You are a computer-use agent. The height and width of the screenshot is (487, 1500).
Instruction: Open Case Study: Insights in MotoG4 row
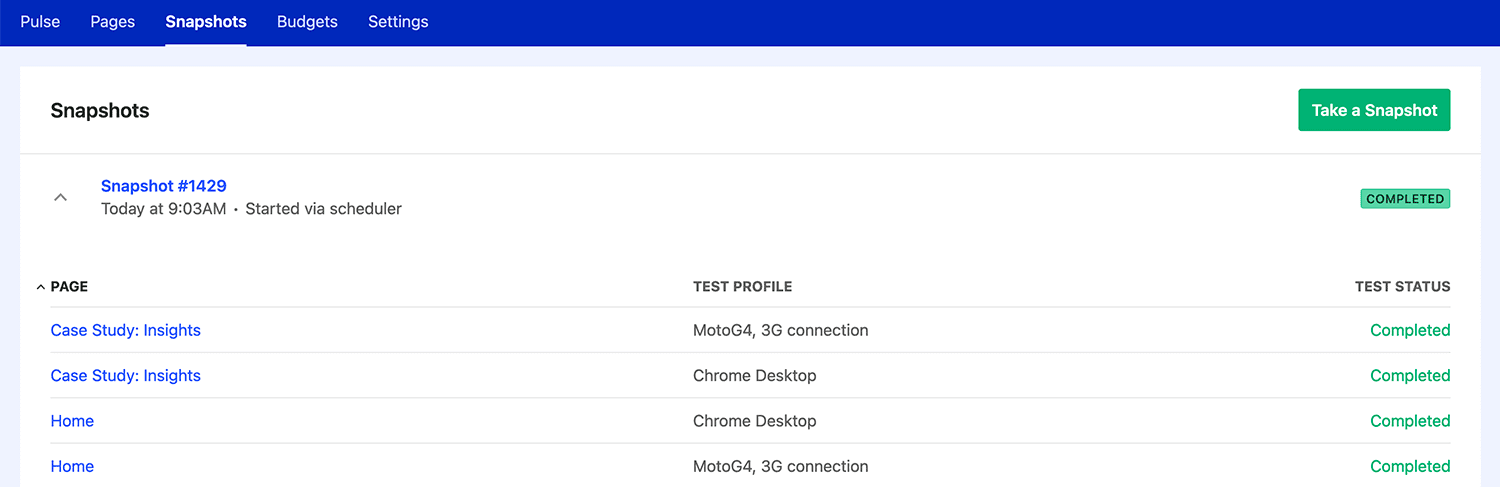125,330
